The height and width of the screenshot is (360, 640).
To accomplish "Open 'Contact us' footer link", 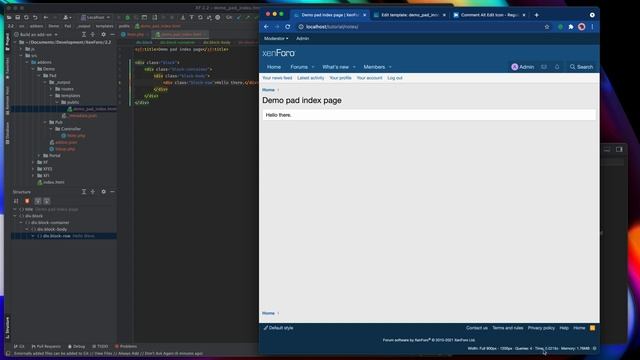I will tap(477, 328).
